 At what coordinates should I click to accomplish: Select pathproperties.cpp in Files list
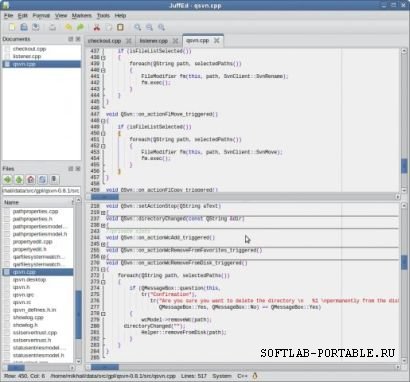(x=38, y=211)
